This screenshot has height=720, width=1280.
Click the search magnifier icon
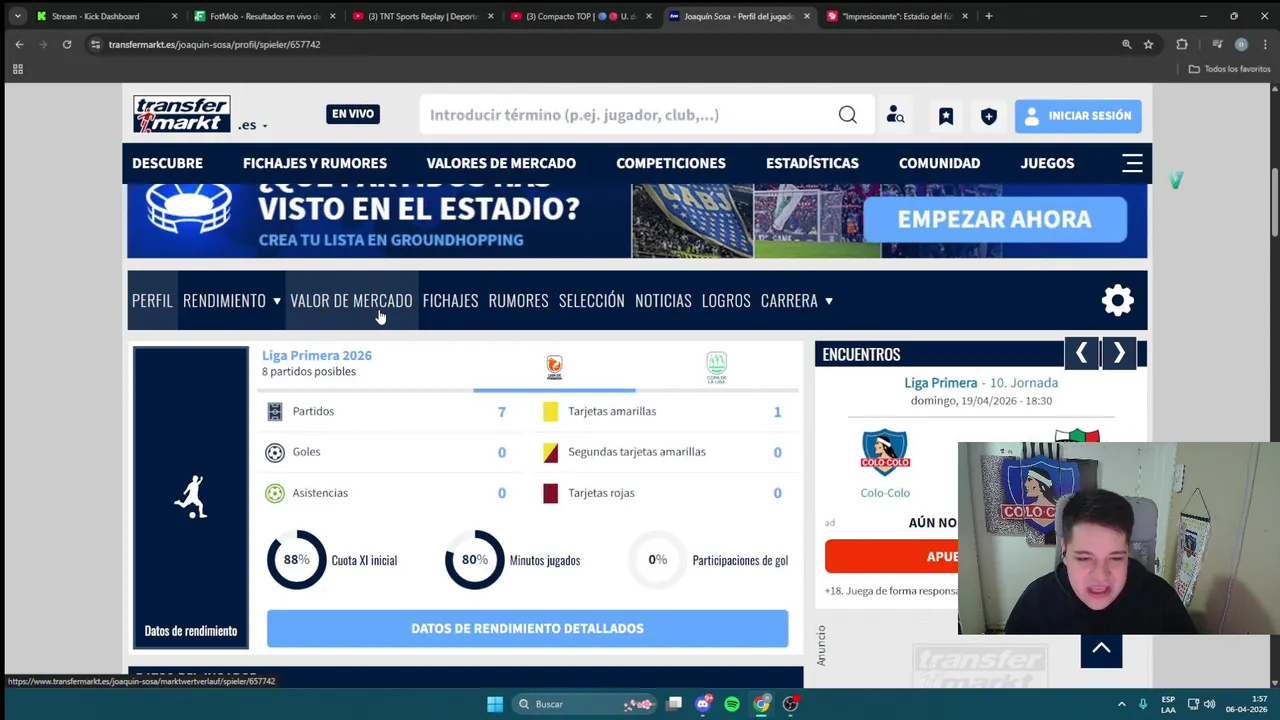848,115
